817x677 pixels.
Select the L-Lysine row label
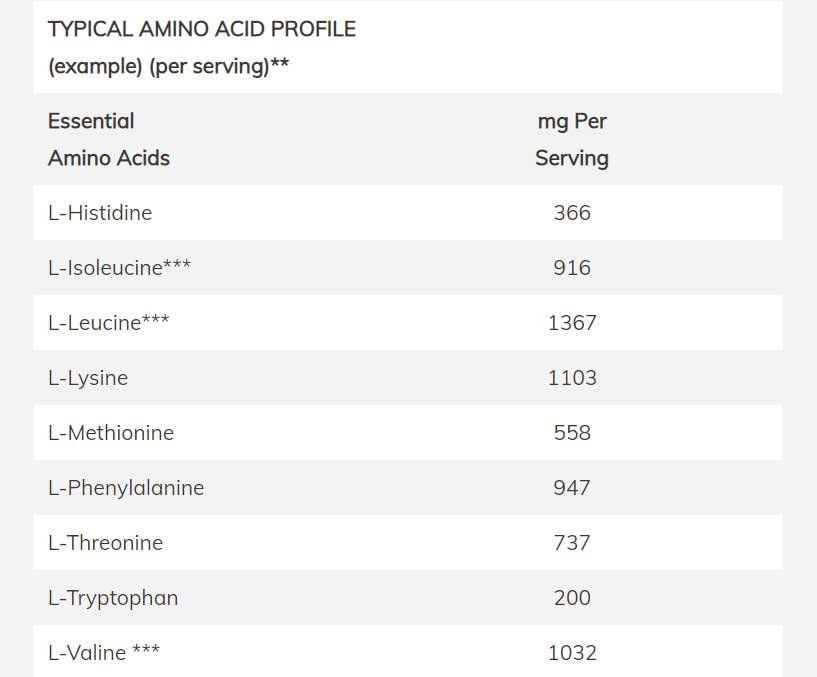[x=88, y=378]
